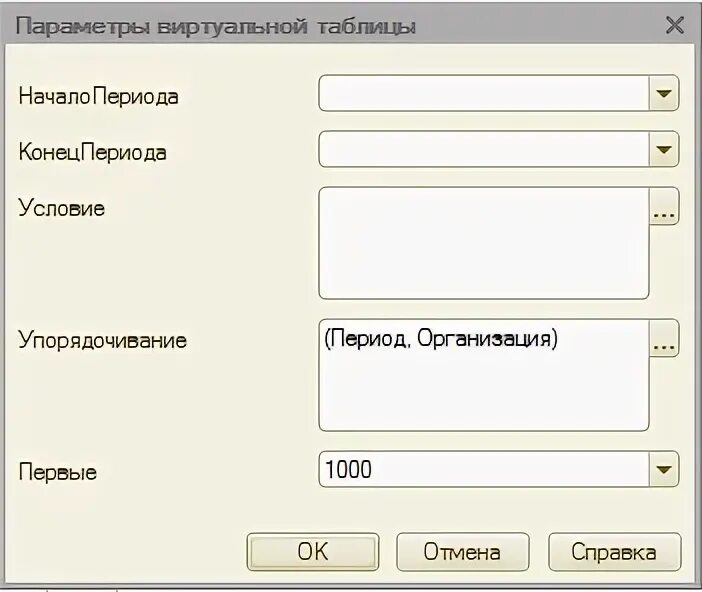Cancel using the Отмена button
The image size is (702, 592).
(462, 552)
